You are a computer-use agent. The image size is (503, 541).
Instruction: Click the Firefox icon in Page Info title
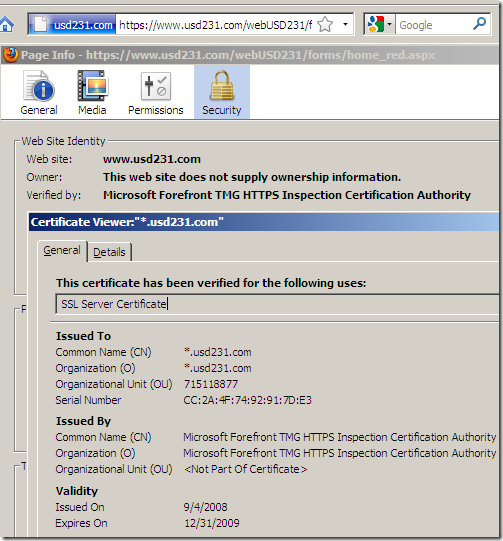[x=10, y=55]
